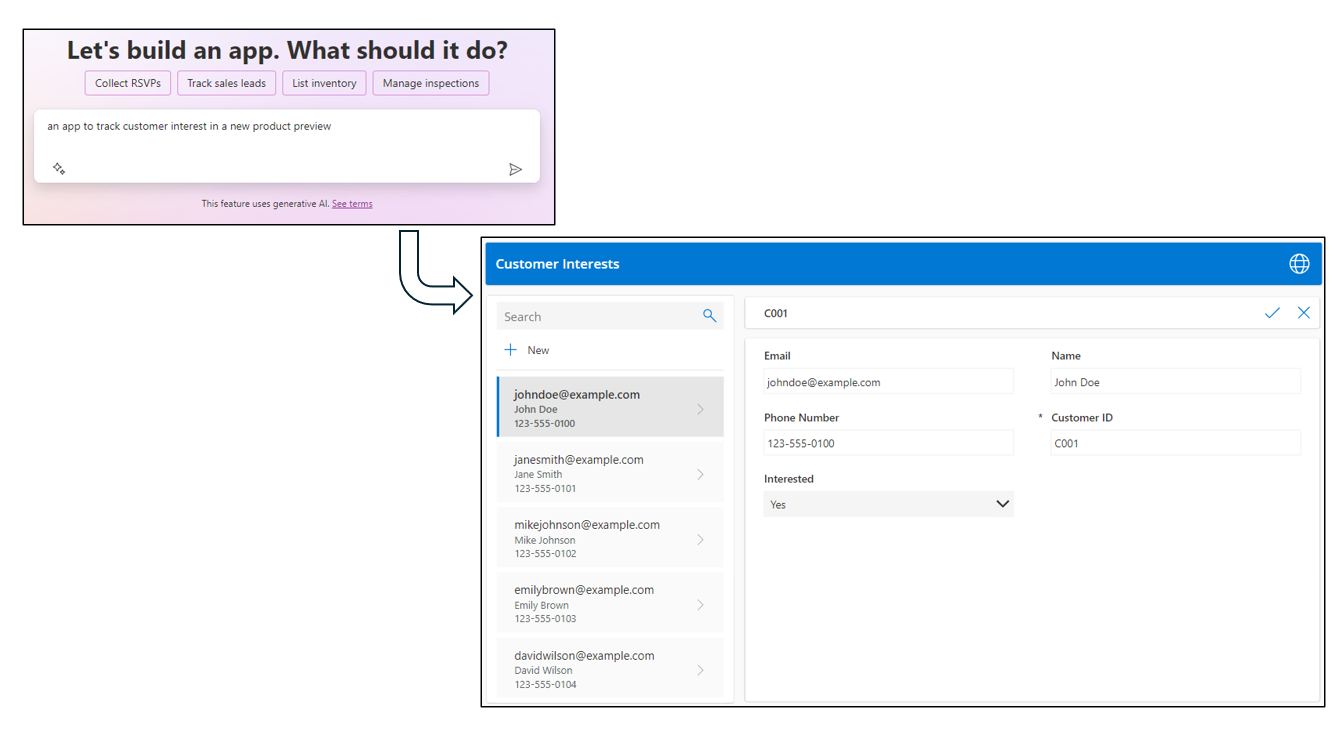Choose the Collect RSVPs suggestion
The width and height of the screenshot is (1342, 729).
[x=128, y=83]
